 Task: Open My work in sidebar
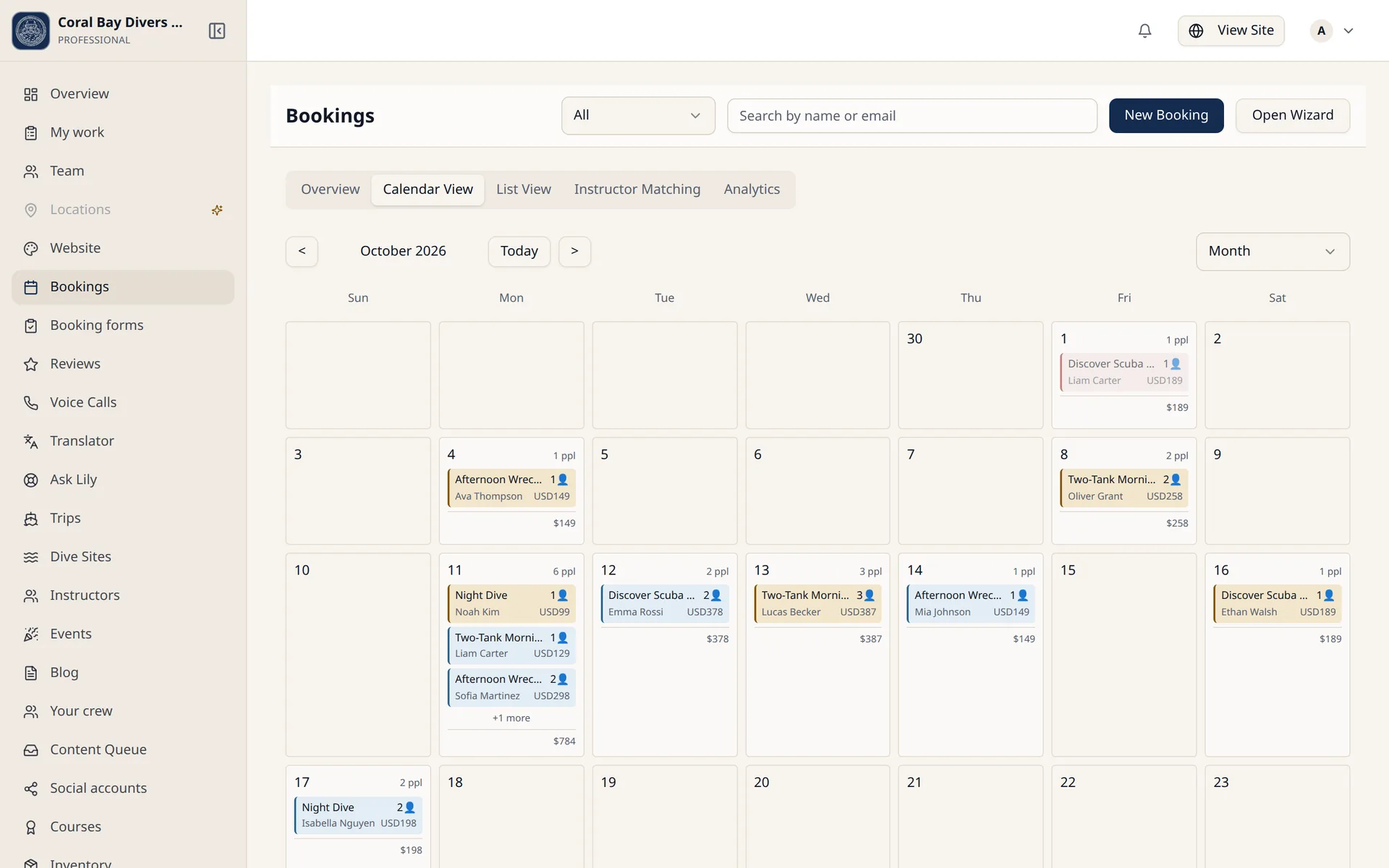pyautogui.click(x=123, y=132)
